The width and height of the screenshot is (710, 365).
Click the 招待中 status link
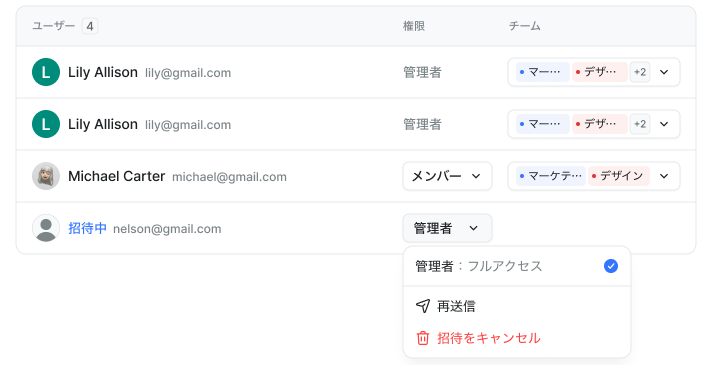(x=87, y=228)
